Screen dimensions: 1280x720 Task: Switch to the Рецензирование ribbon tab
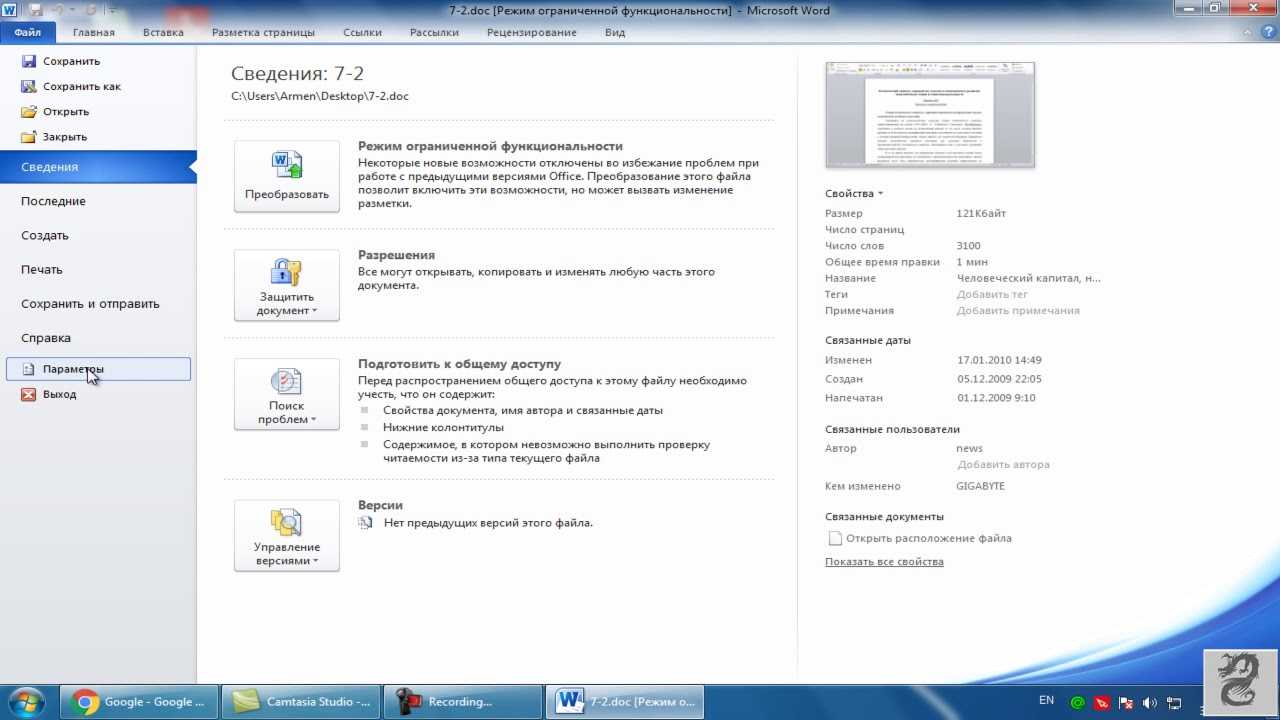tap(532, 32)
